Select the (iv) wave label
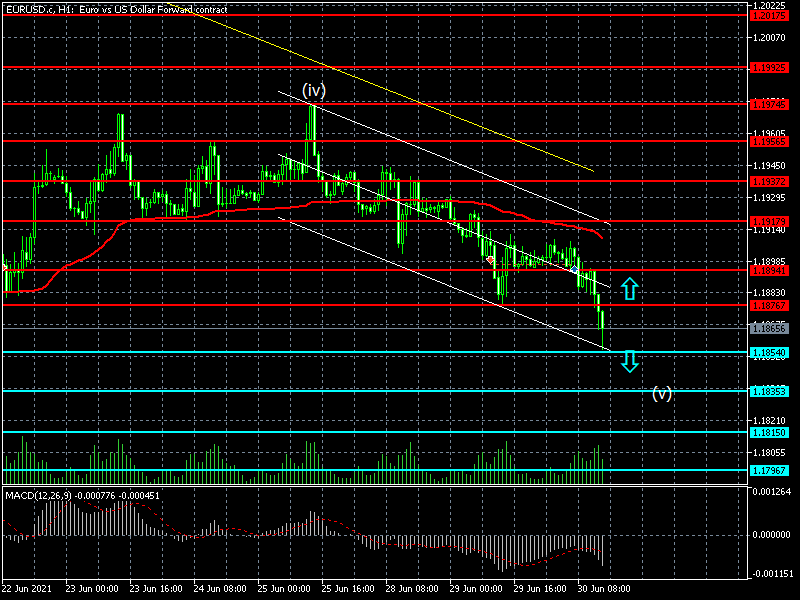This screenshot has width=800, height=600. pos(314,90)
